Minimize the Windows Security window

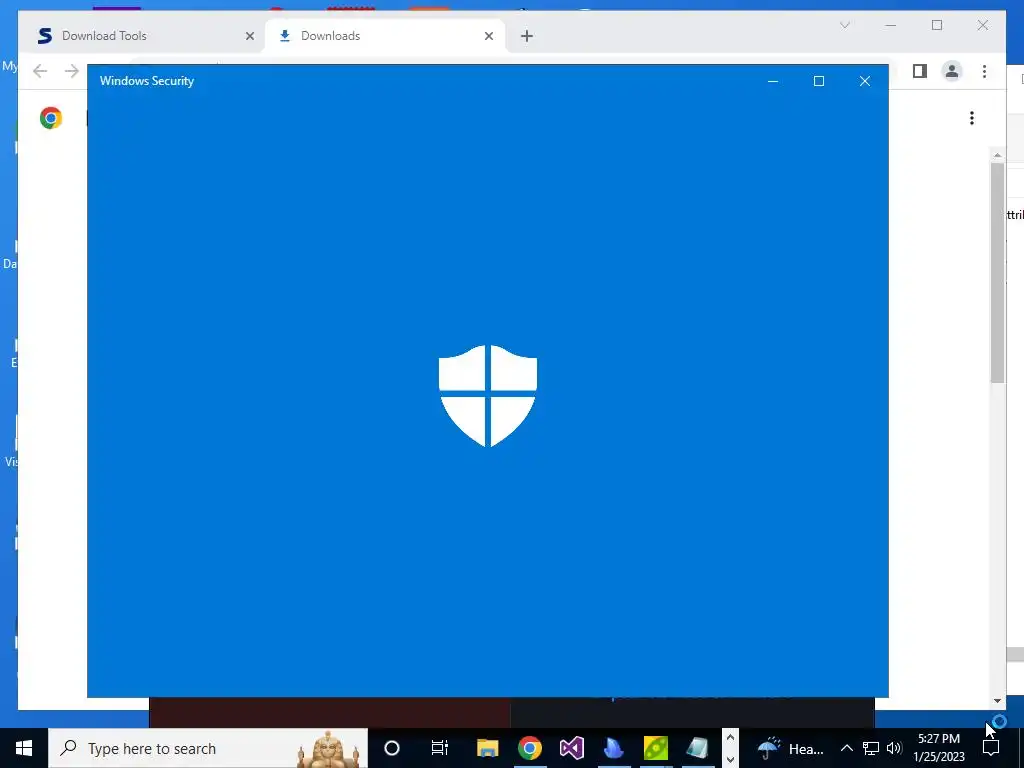[773, 81]
